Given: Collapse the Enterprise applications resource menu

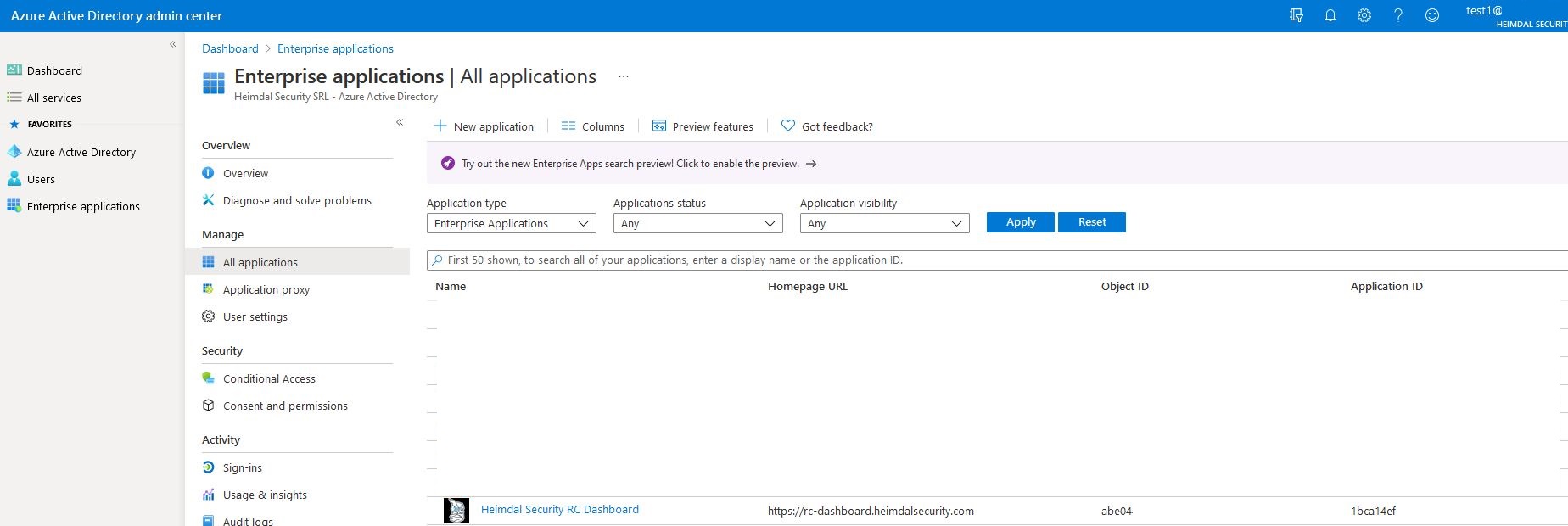Looking at the screenshot, I should [x=400, y=122].
